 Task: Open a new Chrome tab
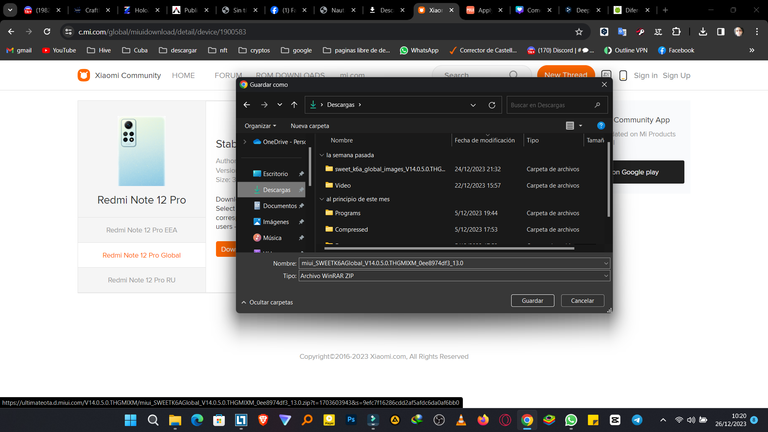coord(665,10)
